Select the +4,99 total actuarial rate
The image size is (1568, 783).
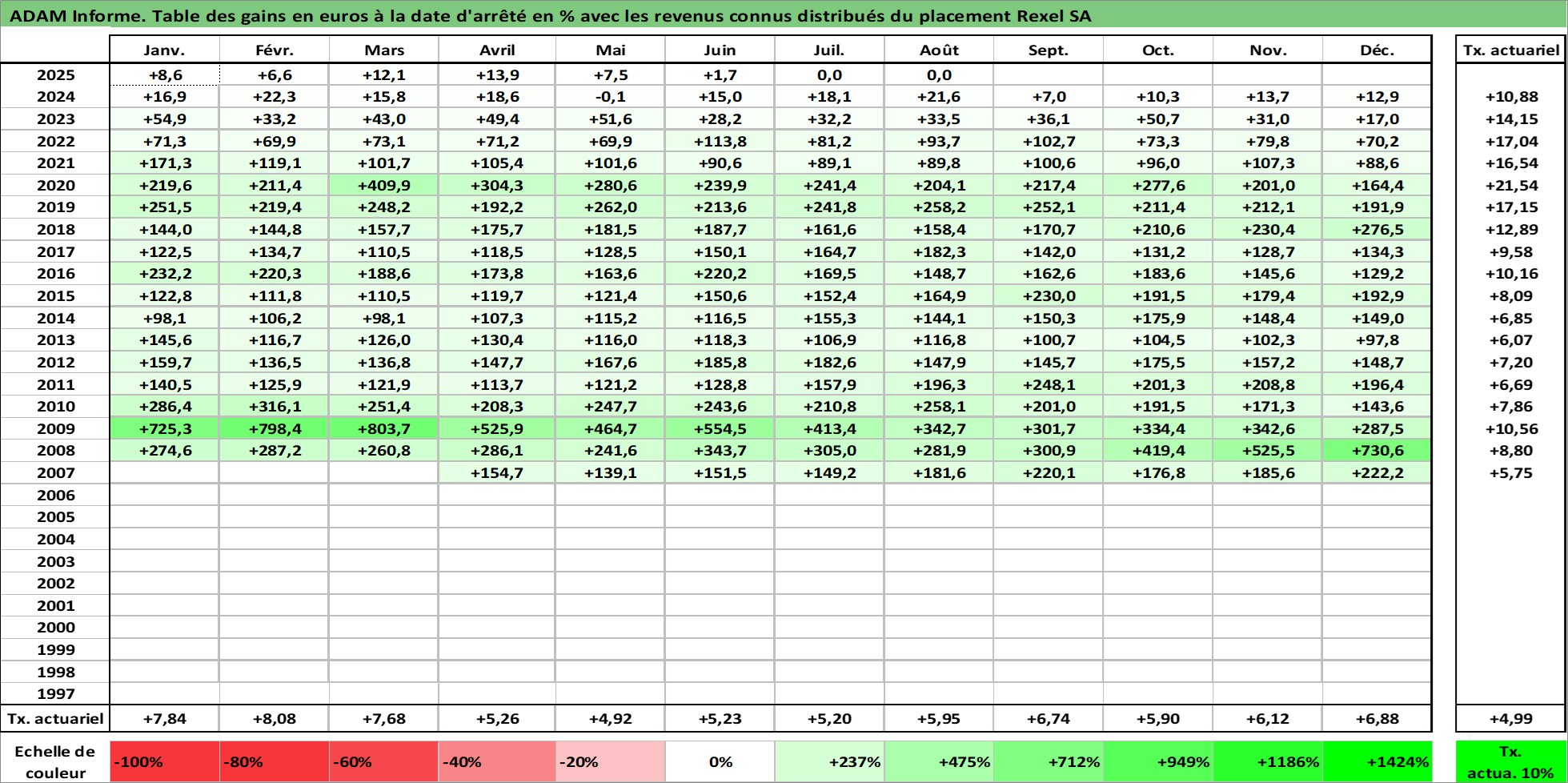(x=1511, y=718)
